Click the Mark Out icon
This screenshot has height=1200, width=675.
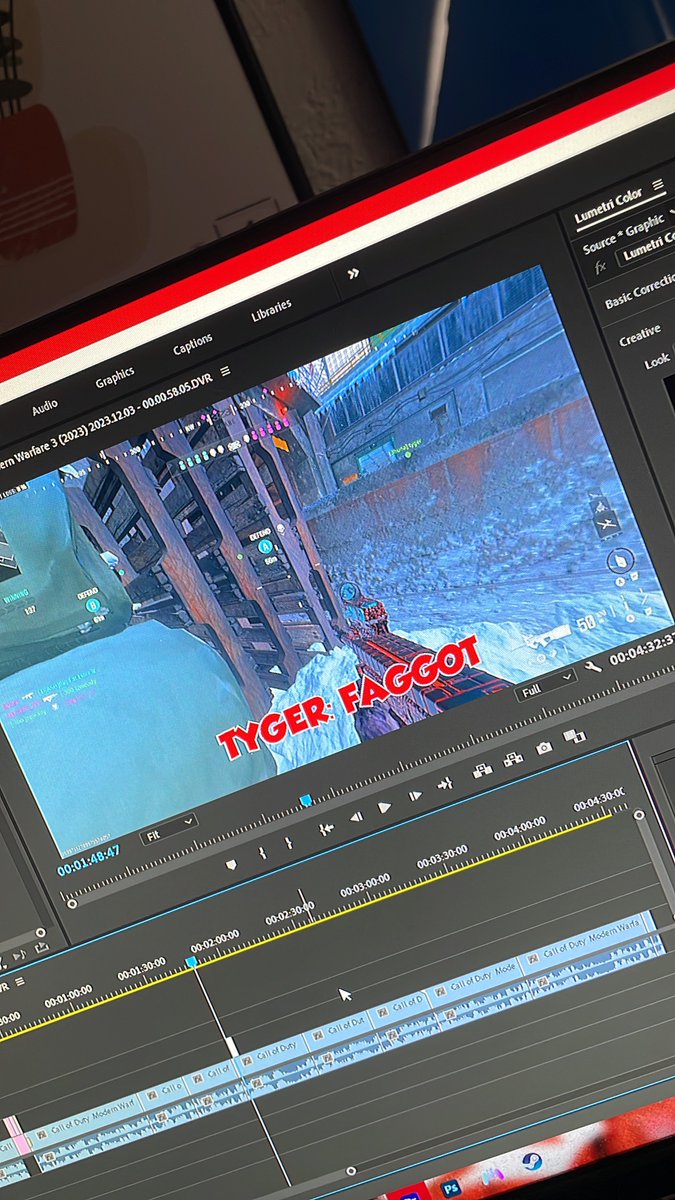click(289, 843)
